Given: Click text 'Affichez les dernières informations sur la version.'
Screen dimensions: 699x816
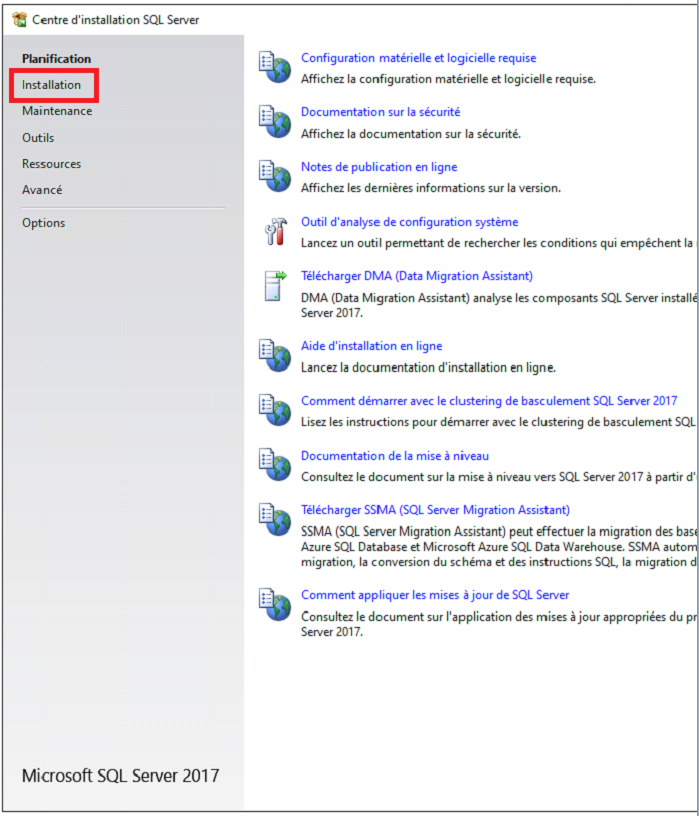Looking at the screenshot, I should (x=431, y=188).
